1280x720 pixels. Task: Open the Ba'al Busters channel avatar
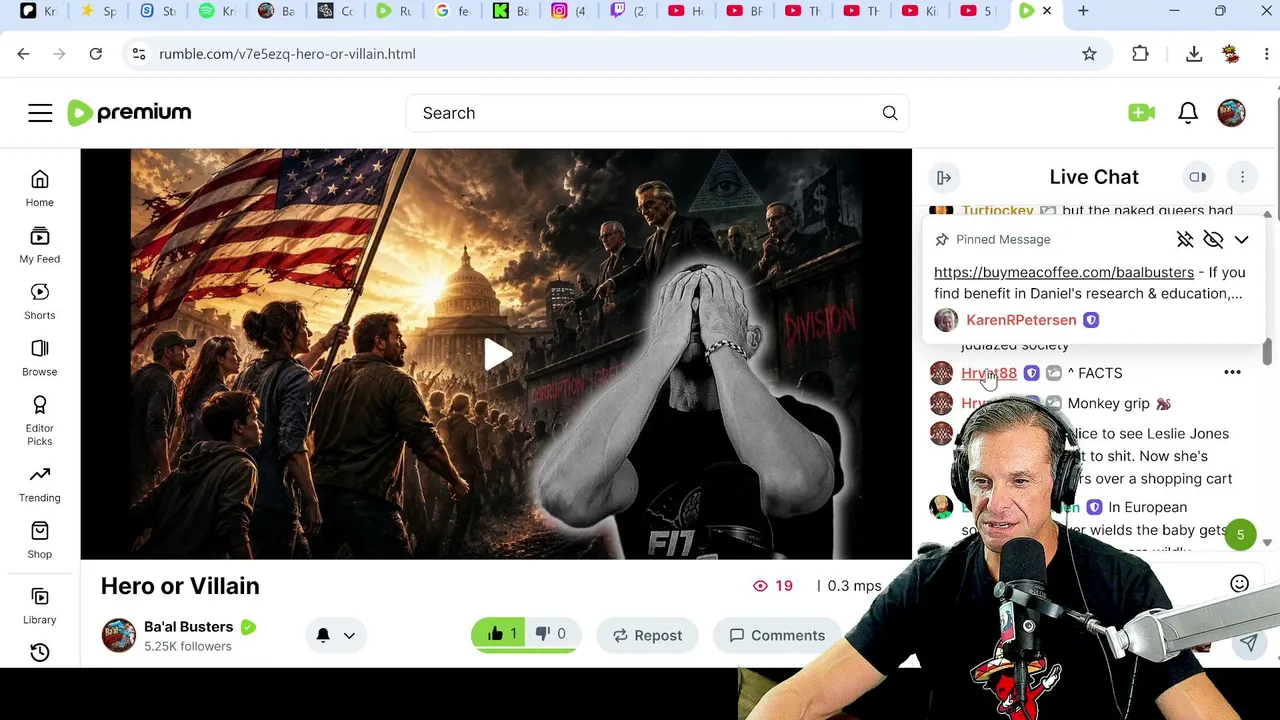(119, 635)
